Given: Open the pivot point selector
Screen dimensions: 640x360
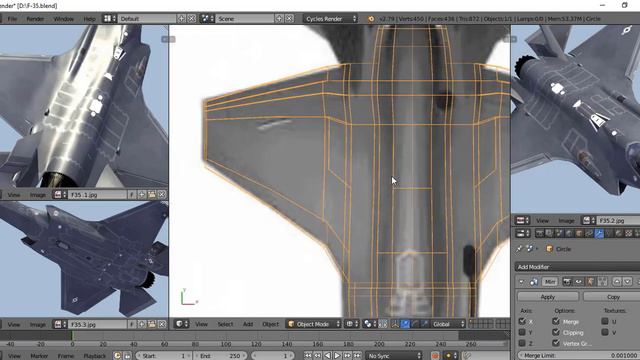Looking at the screenshot, I should click(370, 324).
